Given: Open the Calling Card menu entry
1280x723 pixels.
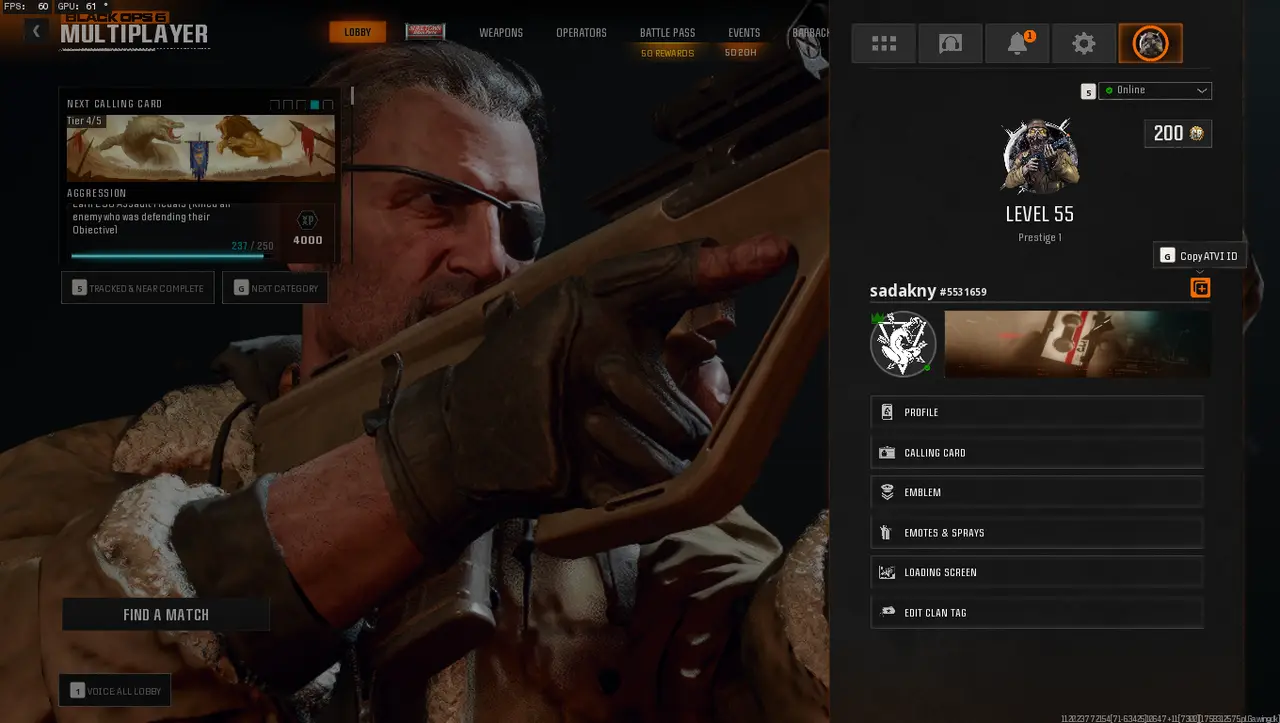Looking at the screenshot, I should (1037, 453).
